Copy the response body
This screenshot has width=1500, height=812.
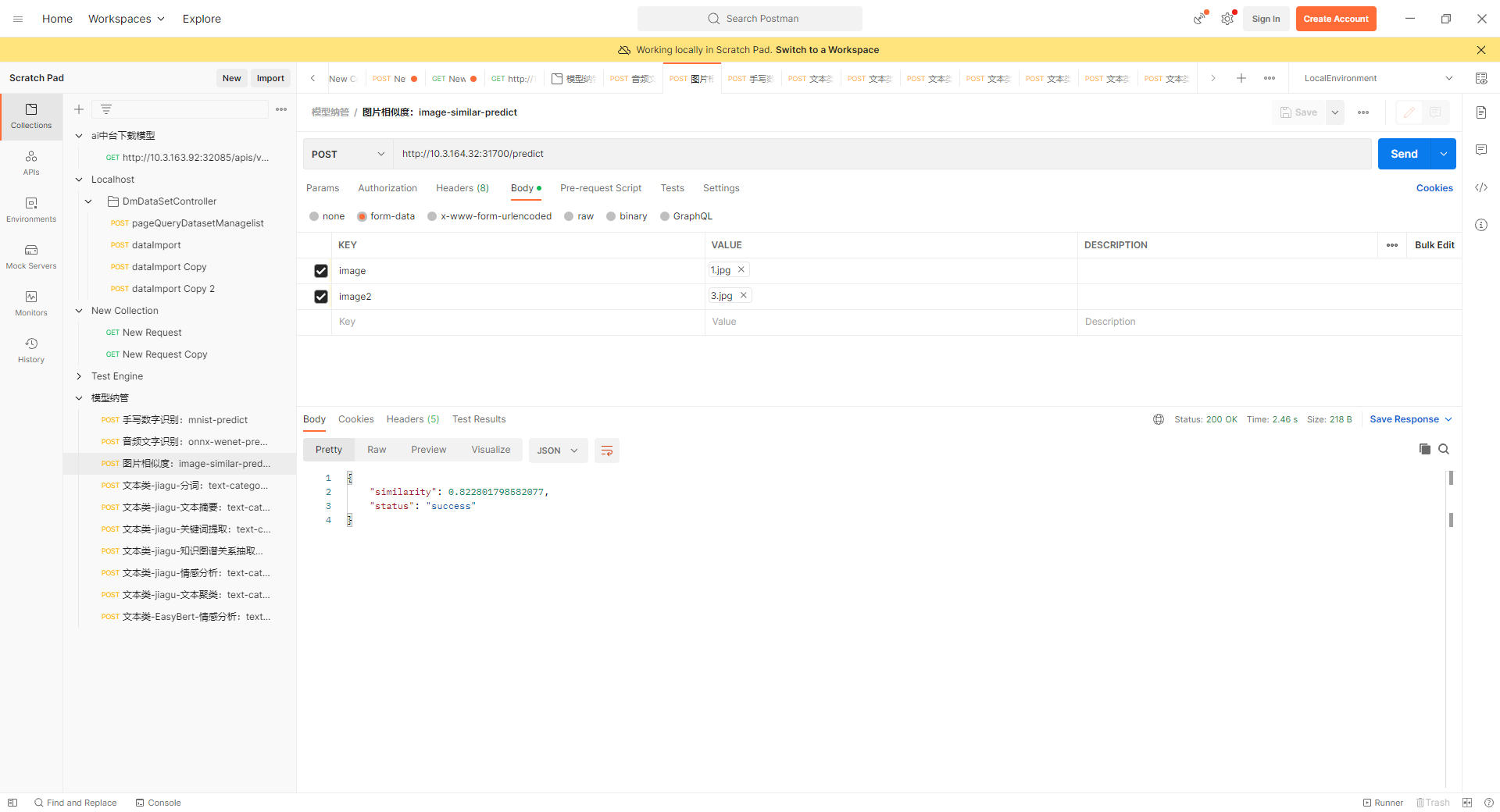1425,449
